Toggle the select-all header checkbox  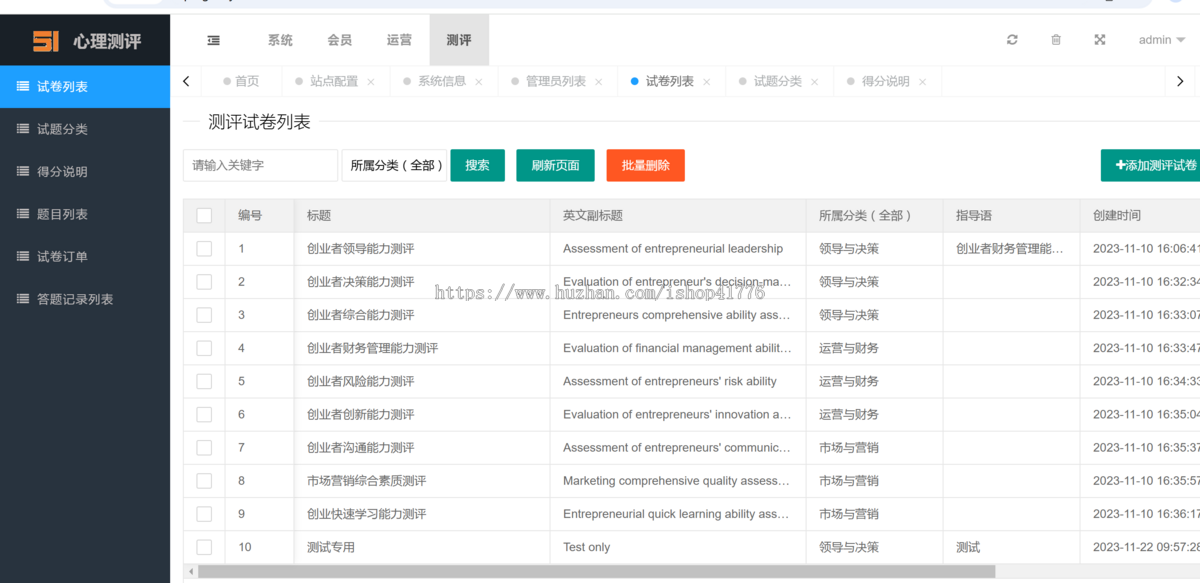click(x=204, y=215)
